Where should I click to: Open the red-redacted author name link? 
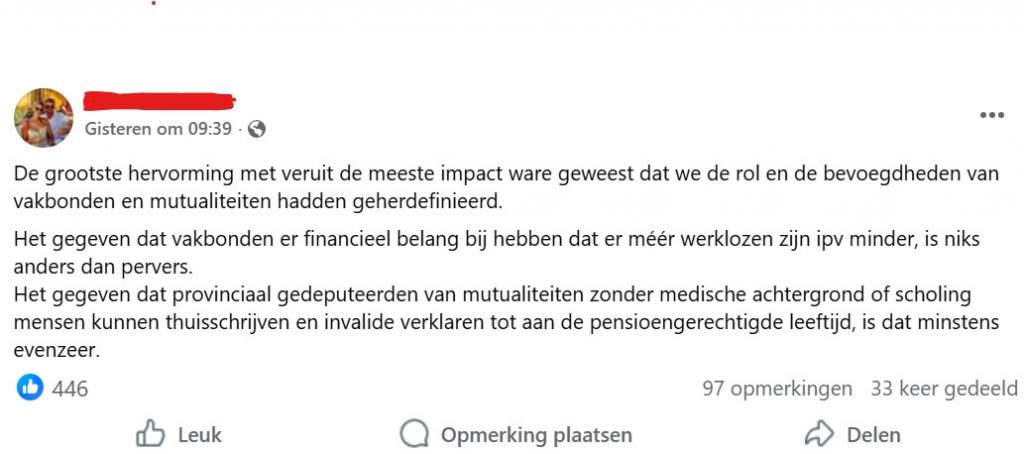[159, 101]
